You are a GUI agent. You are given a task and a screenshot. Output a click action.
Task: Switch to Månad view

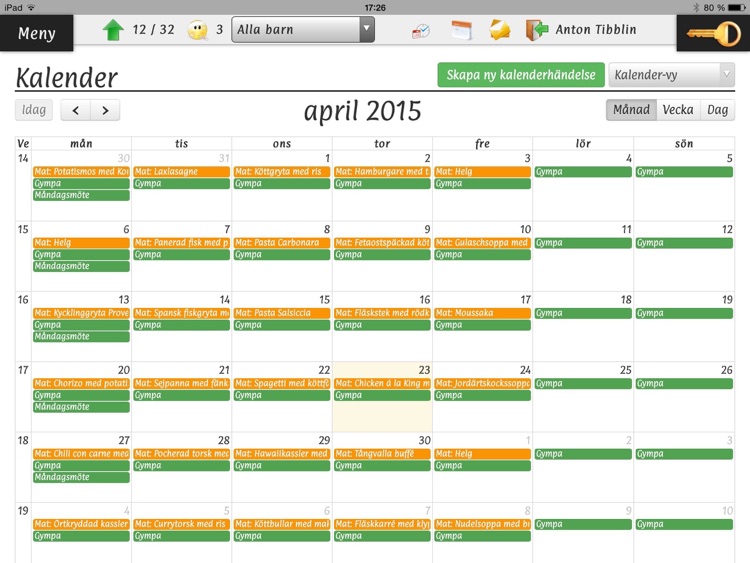pos(631,110)
